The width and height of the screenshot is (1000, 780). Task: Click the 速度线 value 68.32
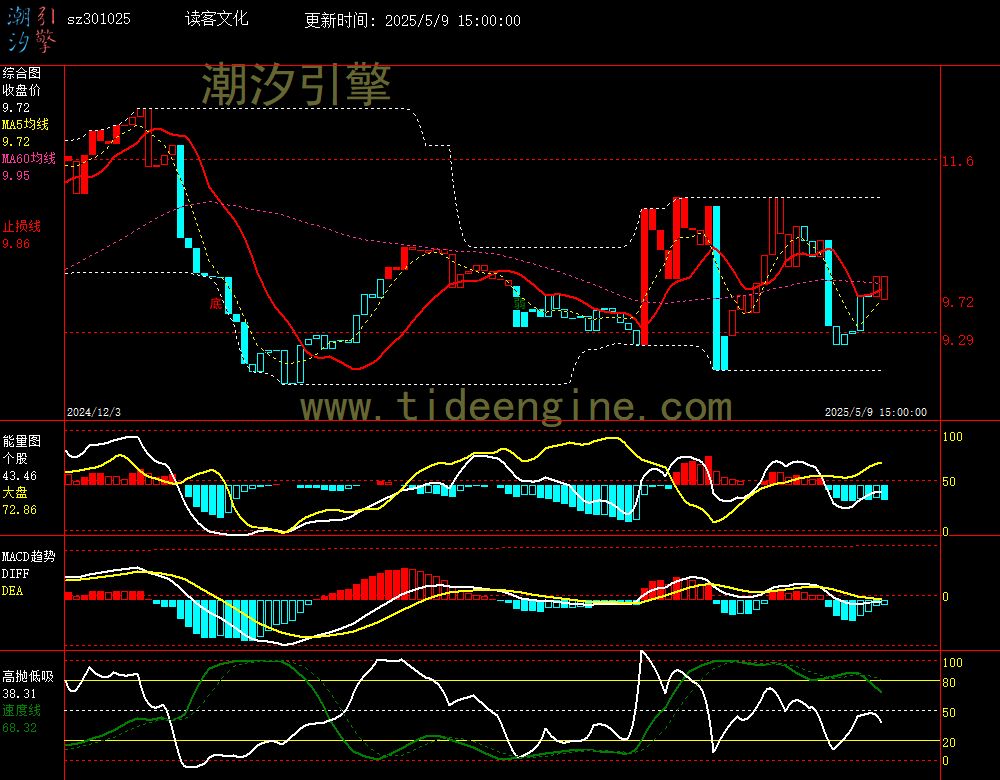click(19, 728)
